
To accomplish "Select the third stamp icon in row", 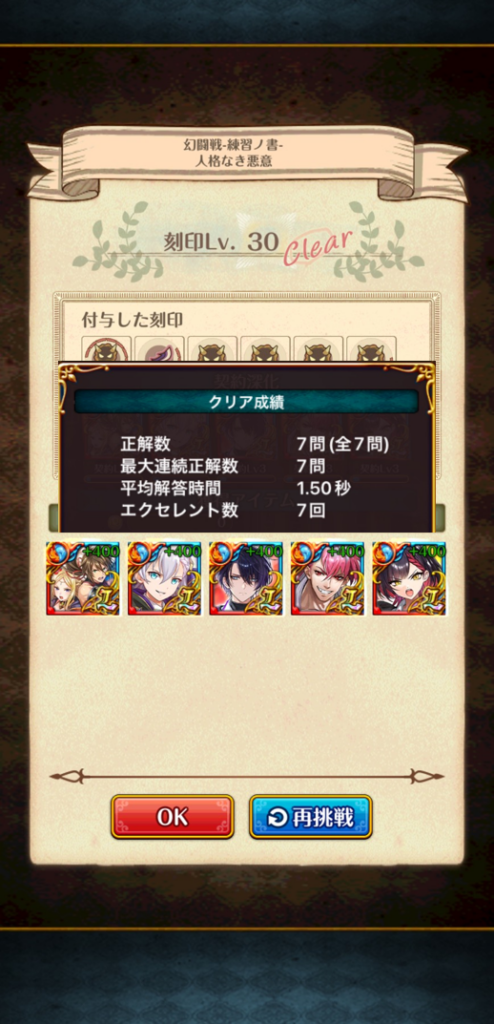I will (x=212, y=349).
